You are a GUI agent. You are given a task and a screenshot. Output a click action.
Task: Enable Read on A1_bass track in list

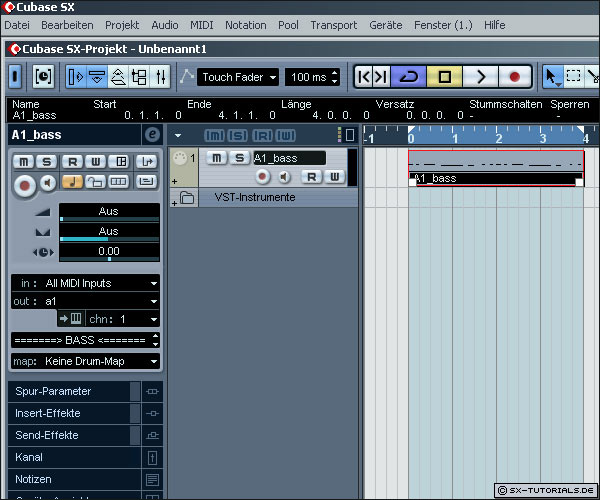pos(312,177)
